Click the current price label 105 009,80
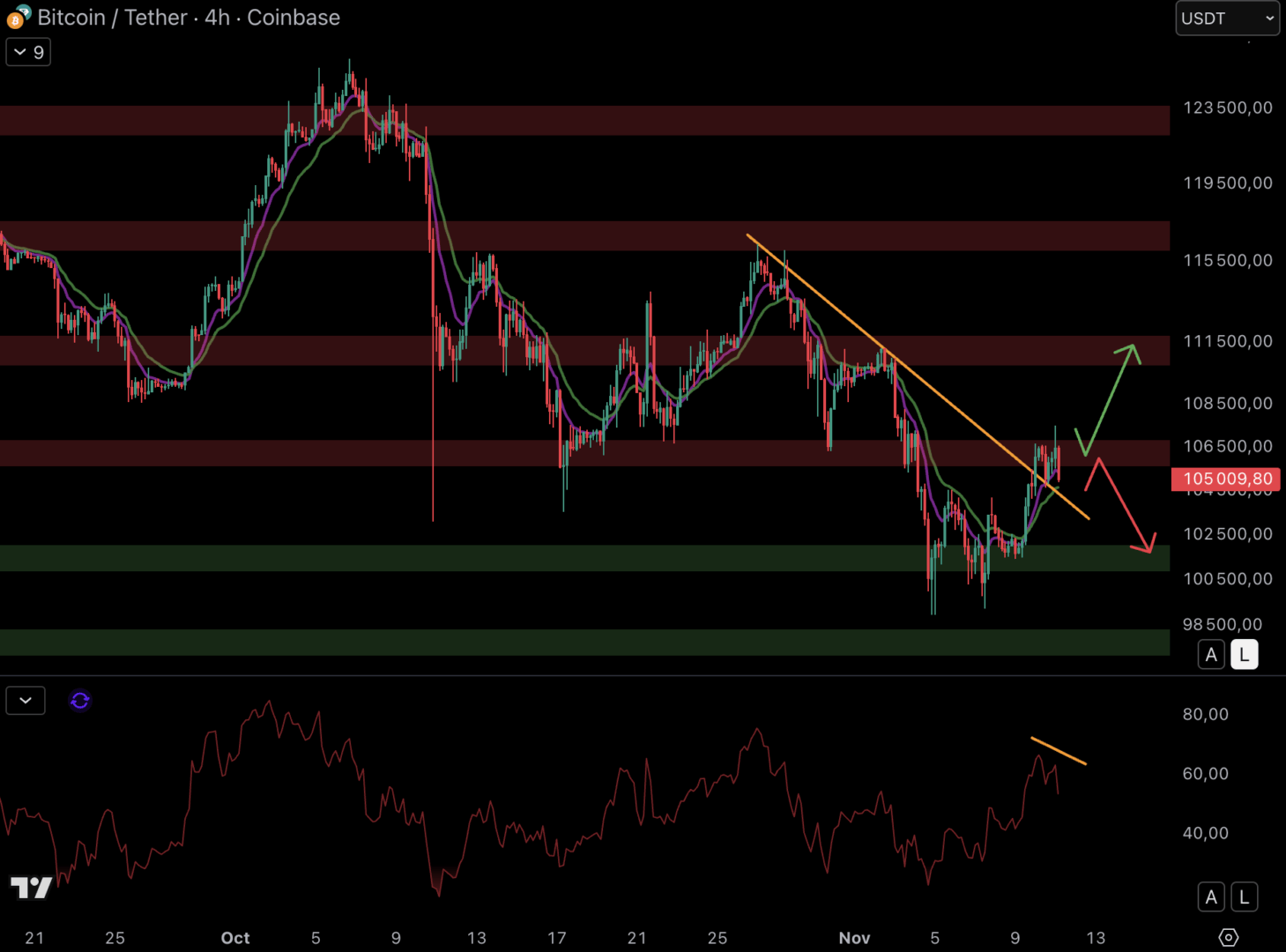The width and height of the screenshot is (1286, 952). point(1226,479)
